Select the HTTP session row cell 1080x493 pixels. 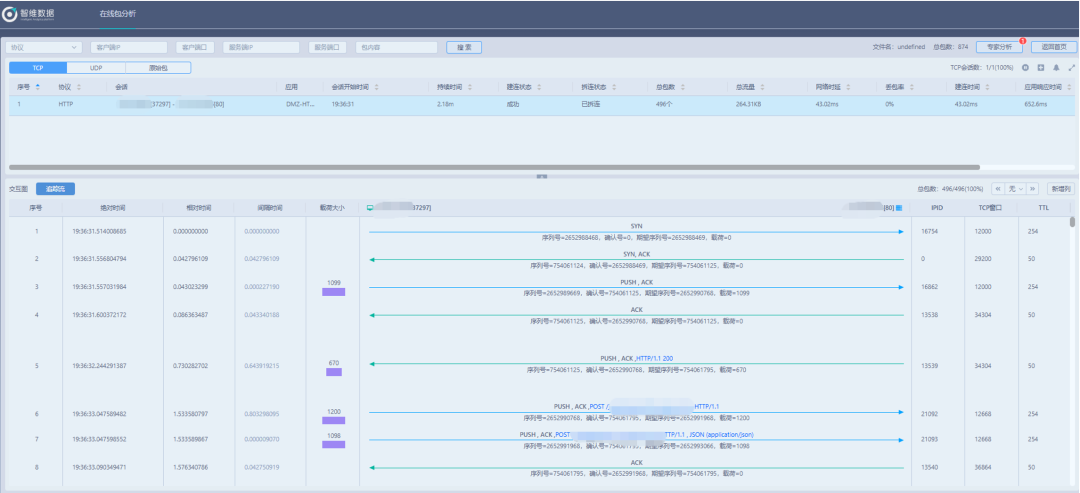click(66, 105)
